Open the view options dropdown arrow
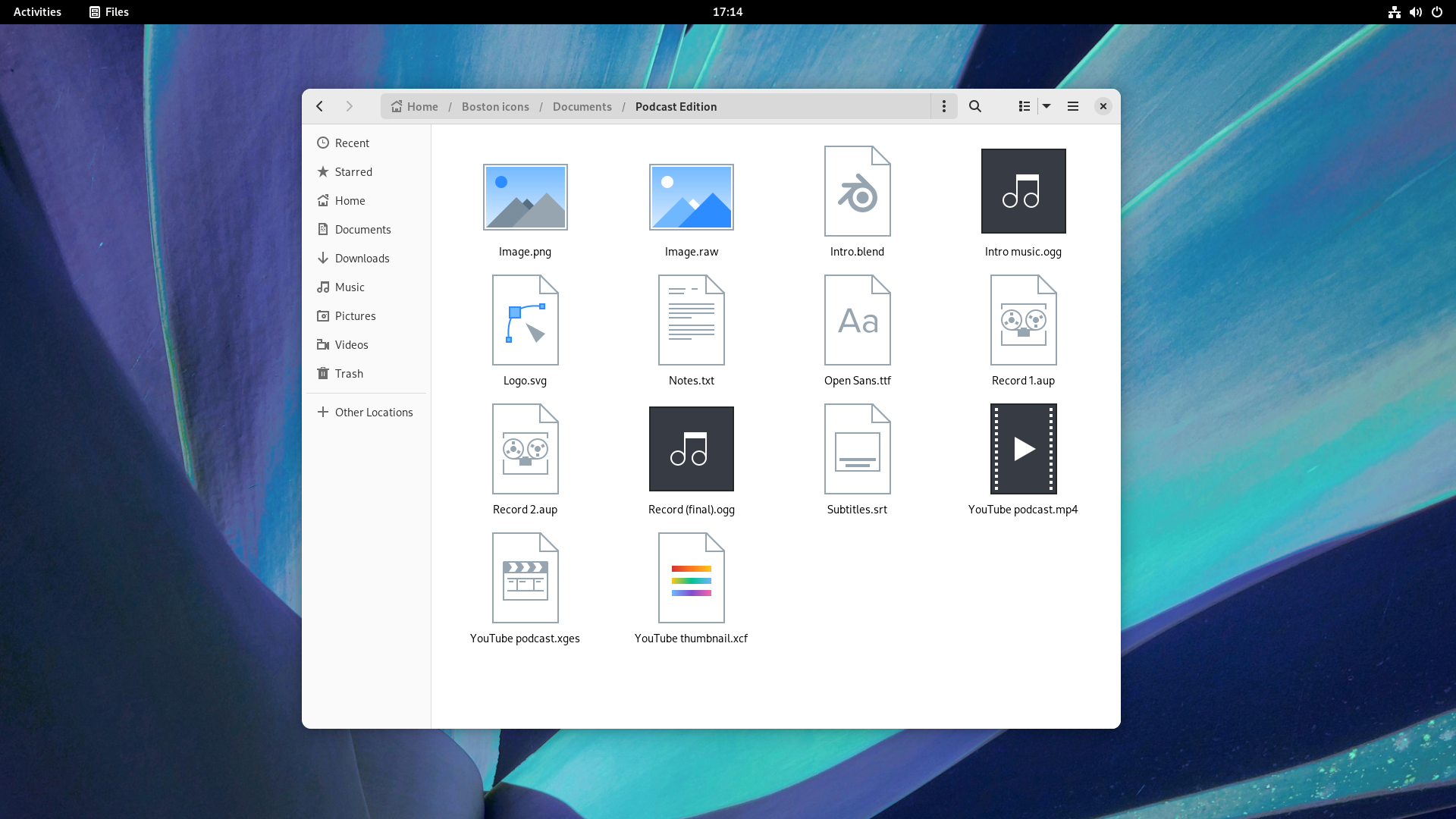 pos(1046,106)
